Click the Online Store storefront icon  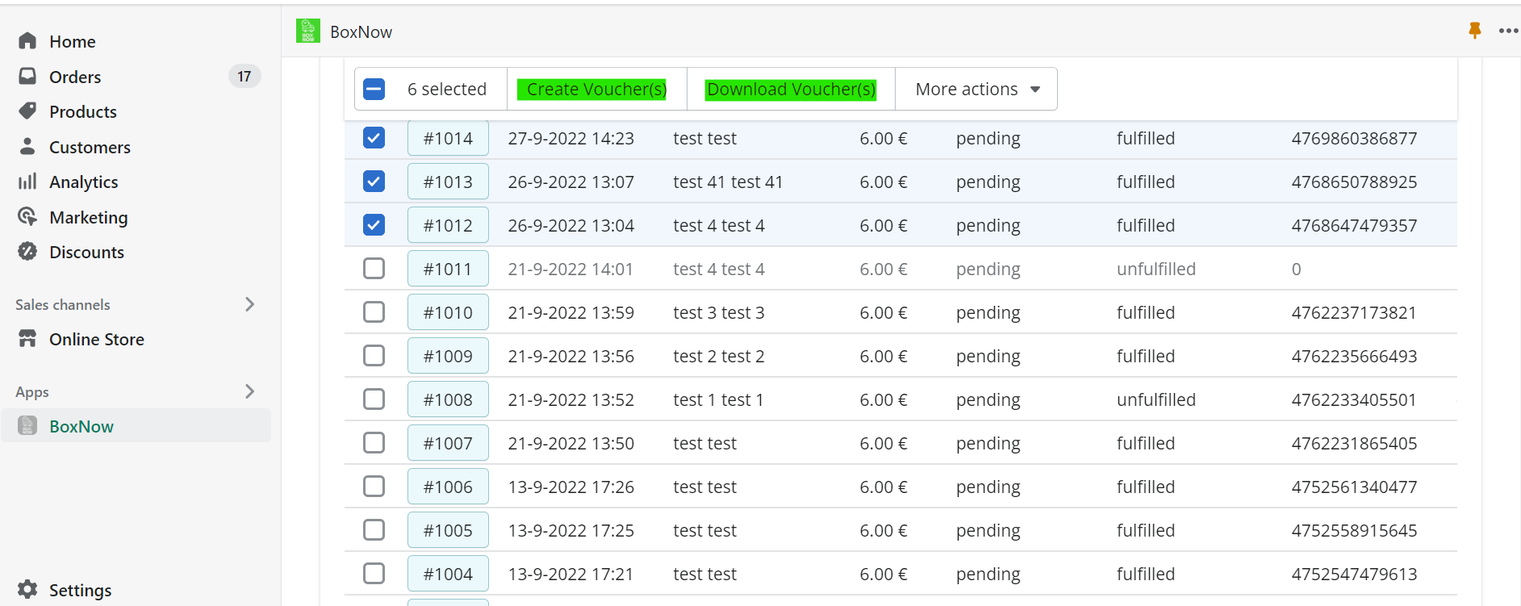coord(28,339)
